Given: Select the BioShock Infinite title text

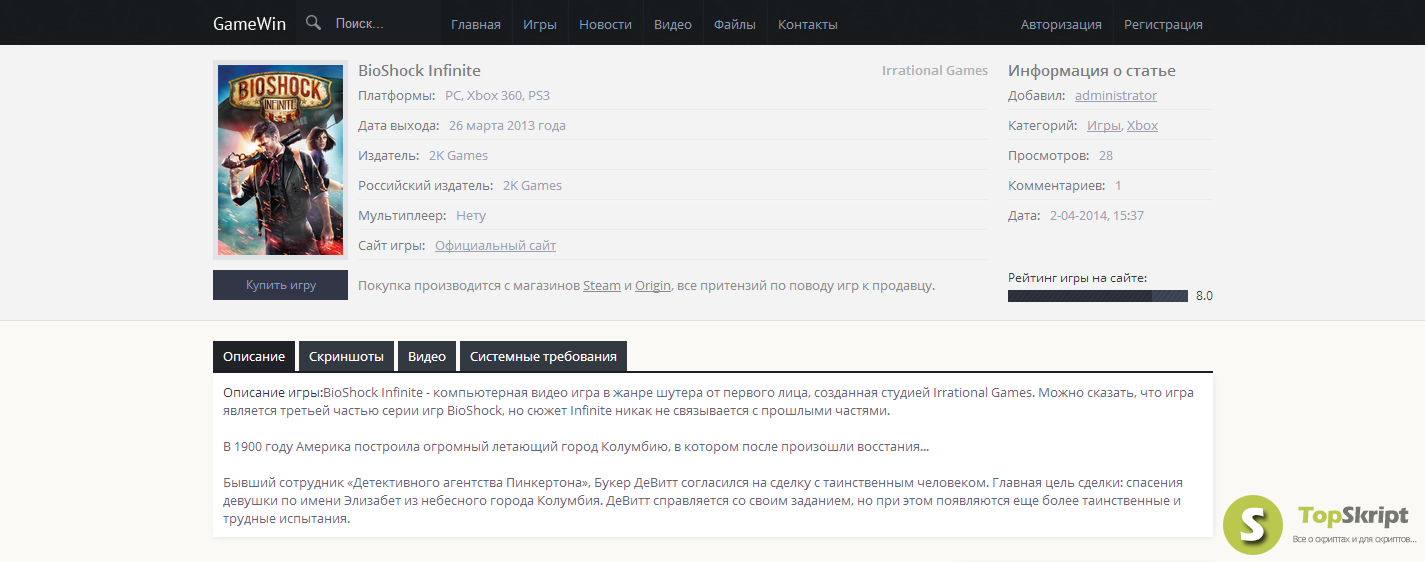Looking at the screenshot, I should (x=419, y=70).
